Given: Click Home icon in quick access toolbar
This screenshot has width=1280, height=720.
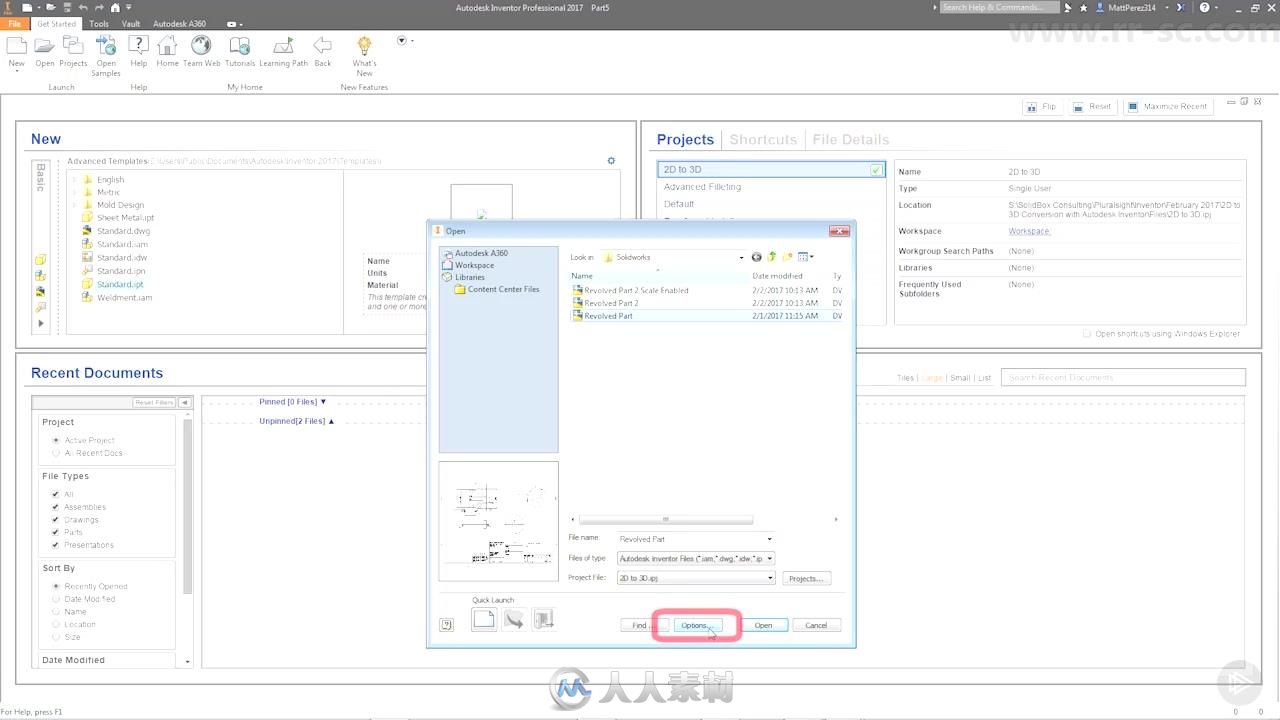Looking at the screenshot, I should tap(115, 7).
